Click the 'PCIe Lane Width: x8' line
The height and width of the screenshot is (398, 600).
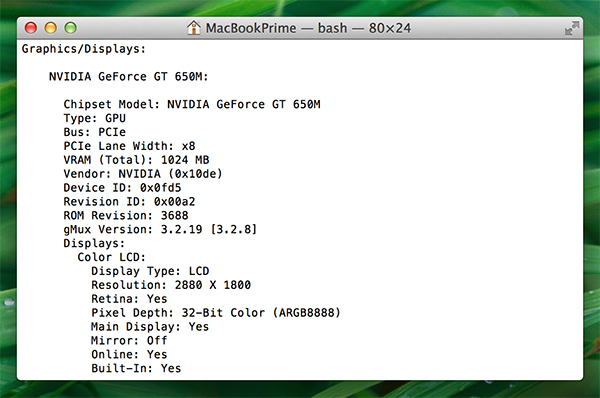(x=129, y=146)
